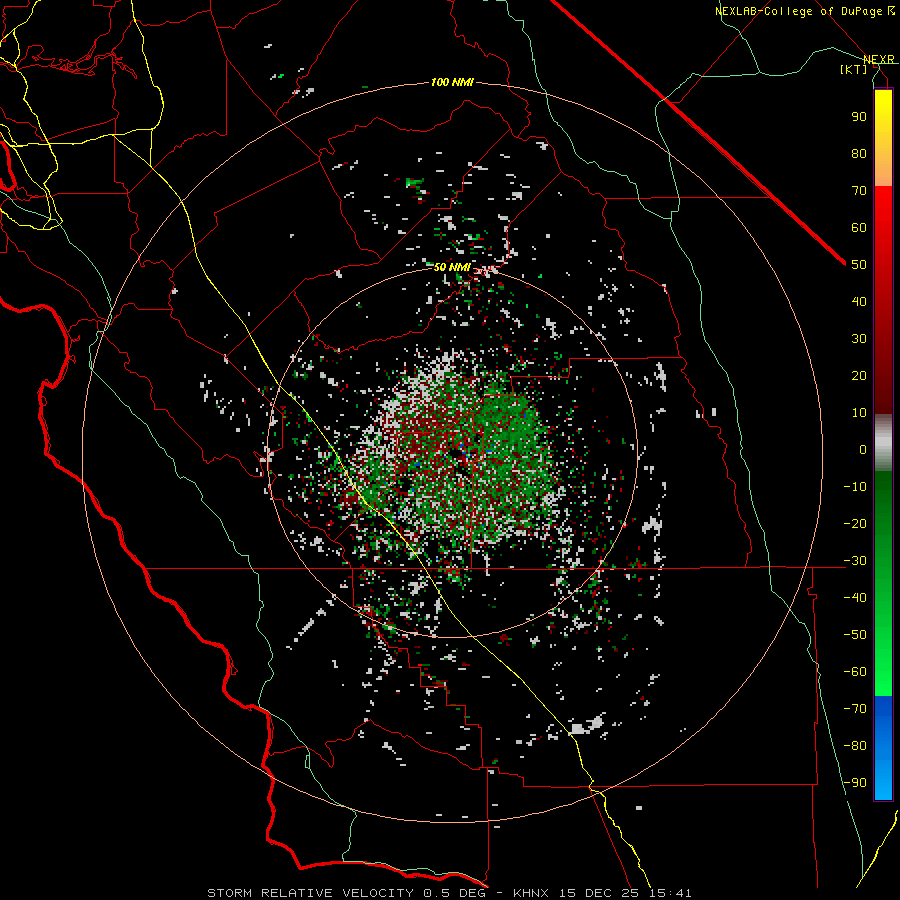900x900 pixels.
Task: Click the -70 value on velocity scale
Action: point(855,709)
